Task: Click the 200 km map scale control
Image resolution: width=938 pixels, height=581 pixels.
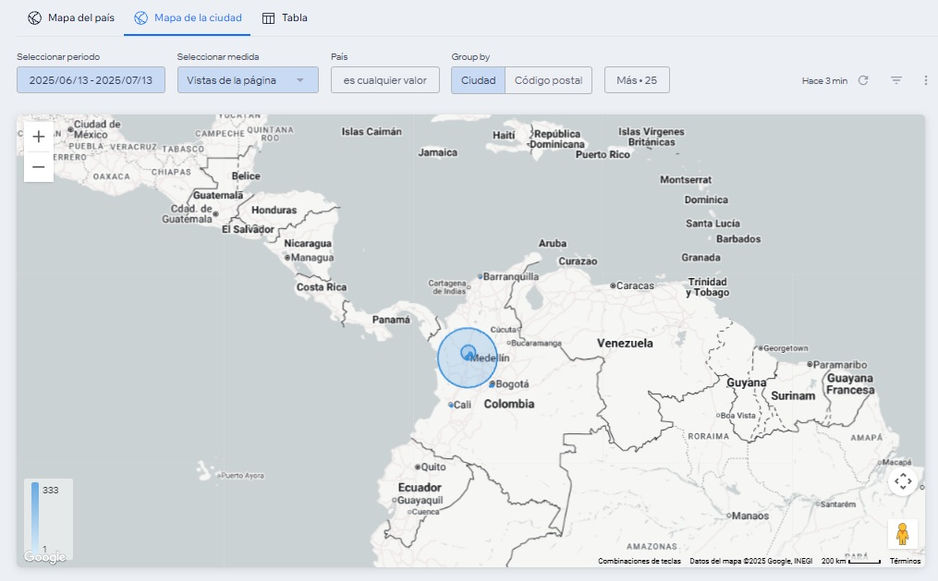Action: [851, 561]
